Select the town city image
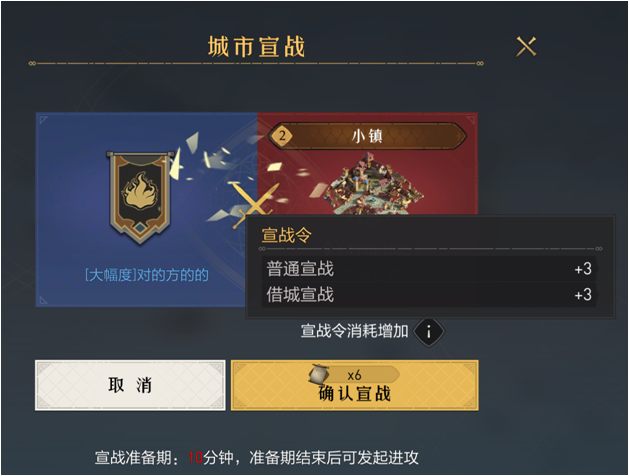The height and width of the screenshot is (476, 629). point(374,184)
